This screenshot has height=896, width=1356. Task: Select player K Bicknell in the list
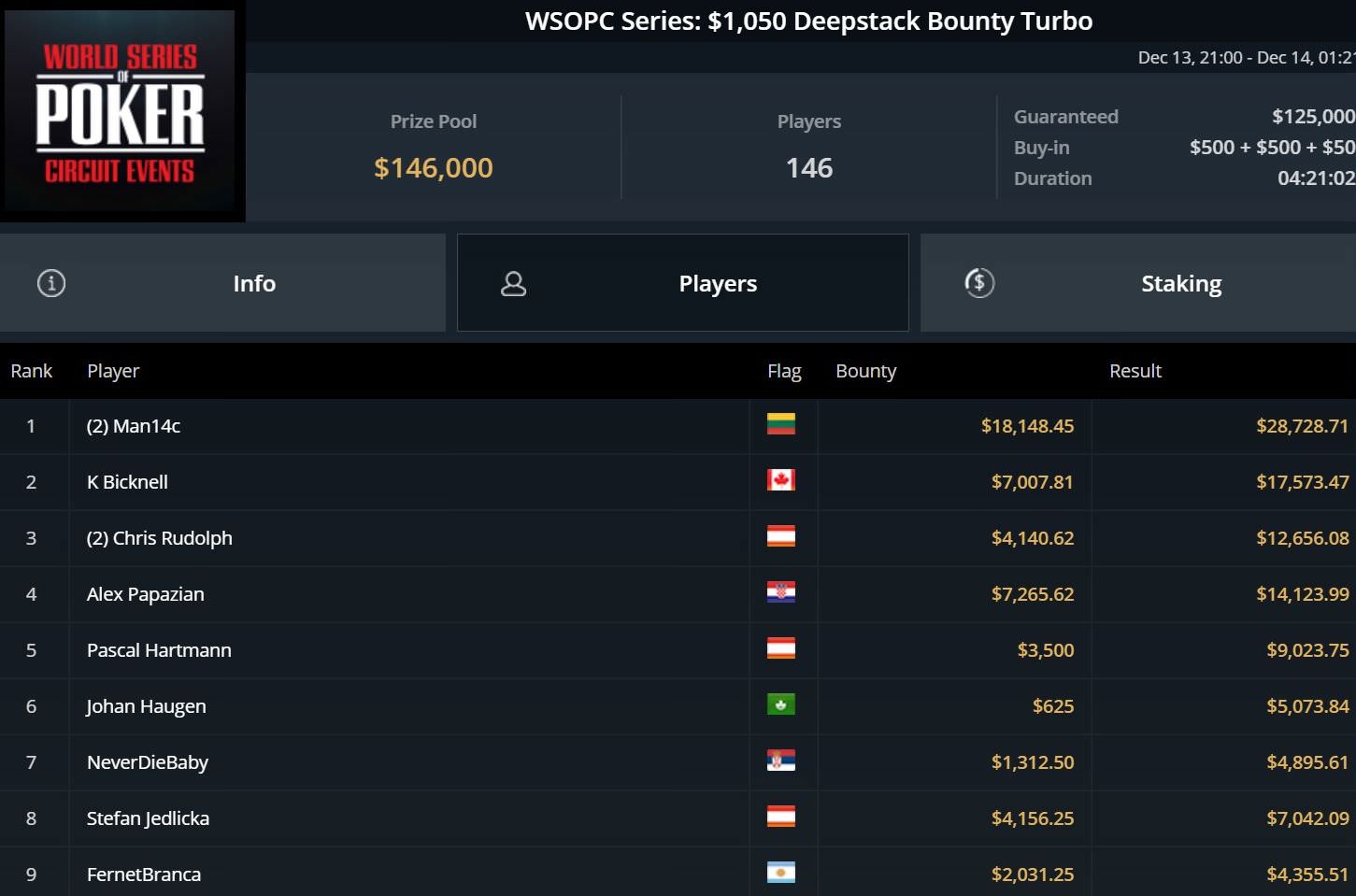point(127,482)
